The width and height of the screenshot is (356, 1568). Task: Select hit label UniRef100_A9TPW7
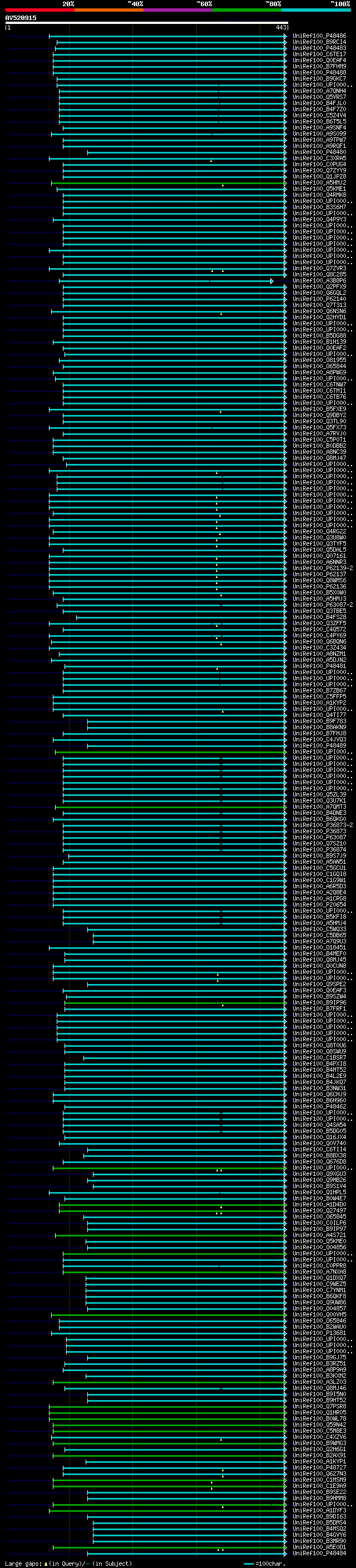click(x=319, y=140)
